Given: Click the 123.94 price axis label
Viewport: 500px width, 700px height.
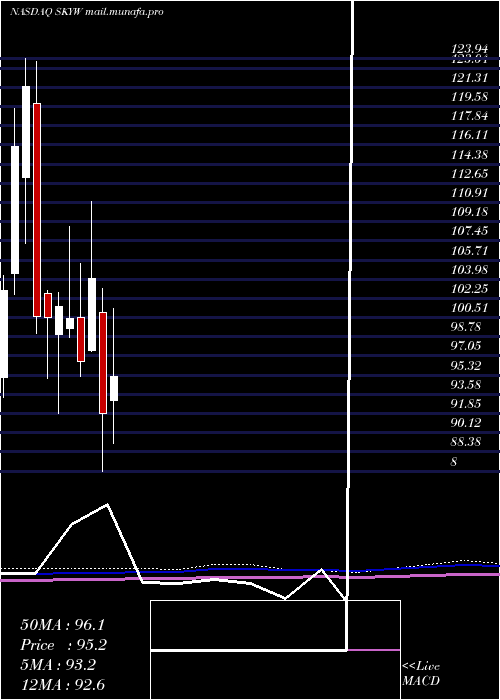Looking at the screenshot, I should coord(469,50).
